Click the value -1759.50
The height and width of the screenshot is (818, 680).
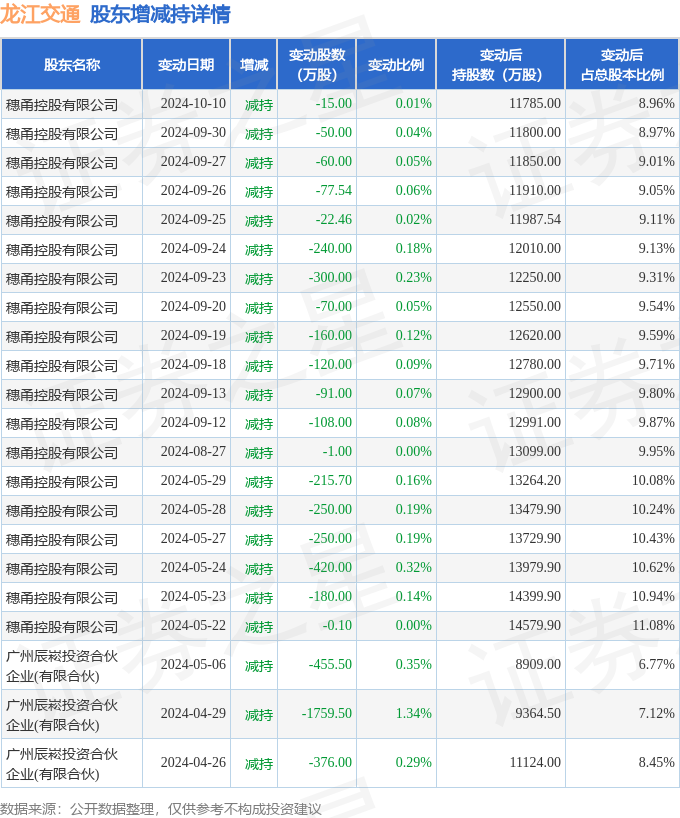[327, 713]
